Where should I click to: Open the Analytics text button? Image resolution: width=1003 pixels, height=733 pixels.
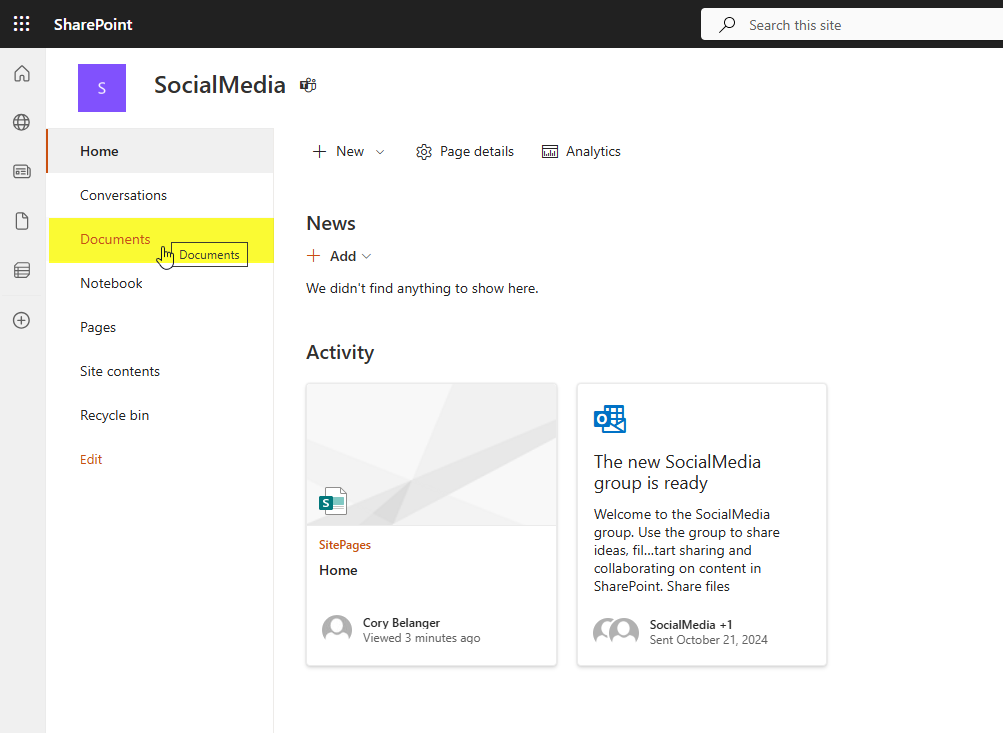pos(593,152)
